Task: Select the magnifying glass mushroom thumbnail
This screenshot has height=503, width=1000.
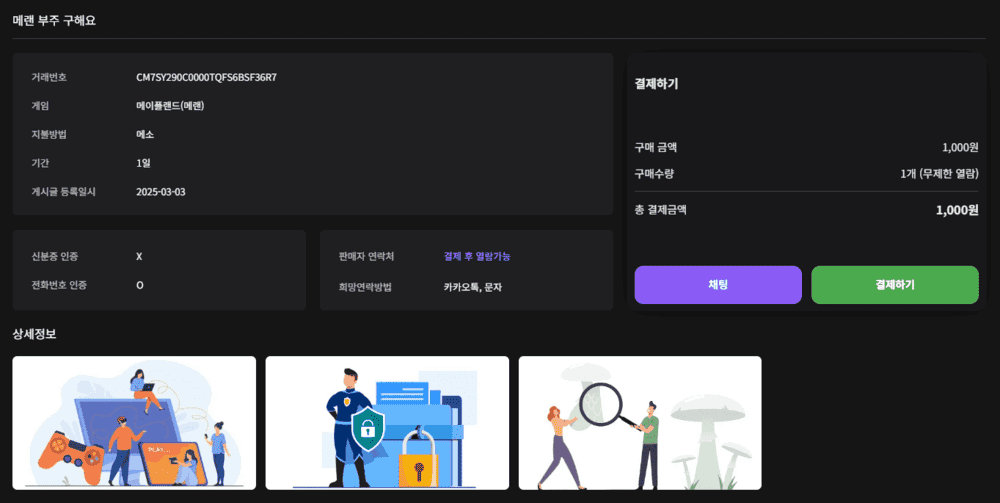Action: point(640,422)
